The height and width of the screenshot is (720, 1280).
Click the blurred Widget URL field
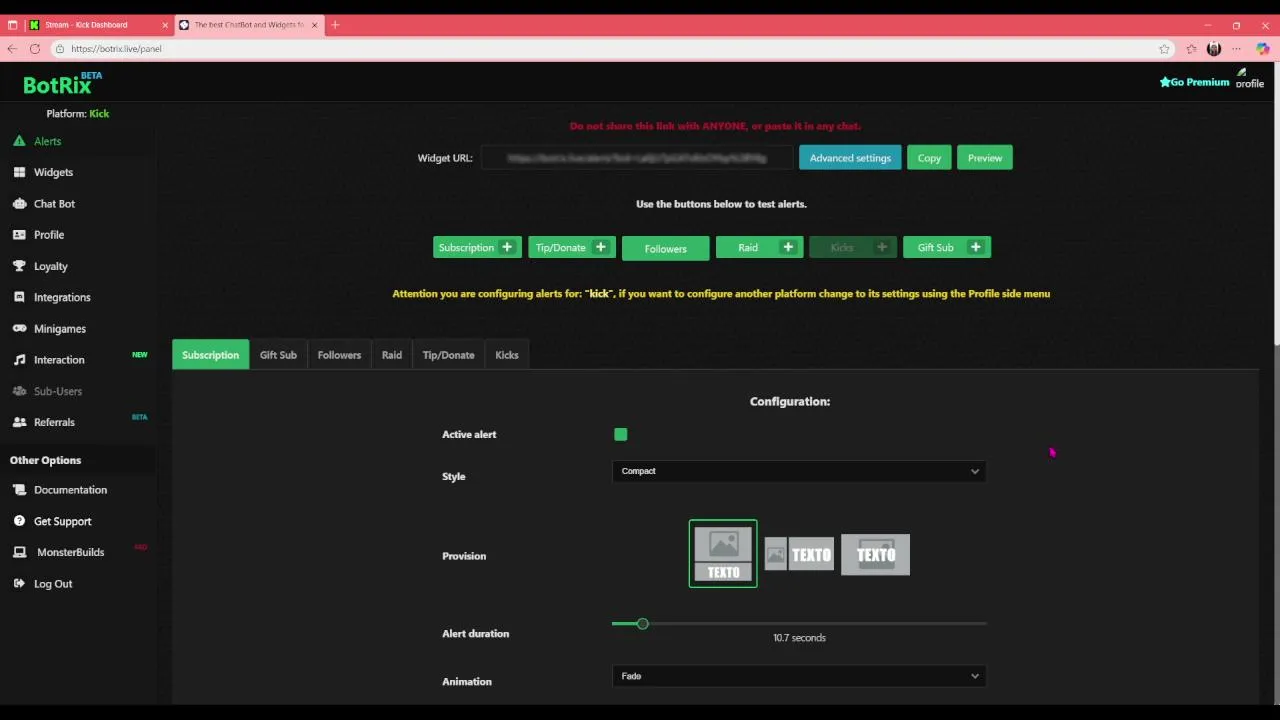point(637,158)
